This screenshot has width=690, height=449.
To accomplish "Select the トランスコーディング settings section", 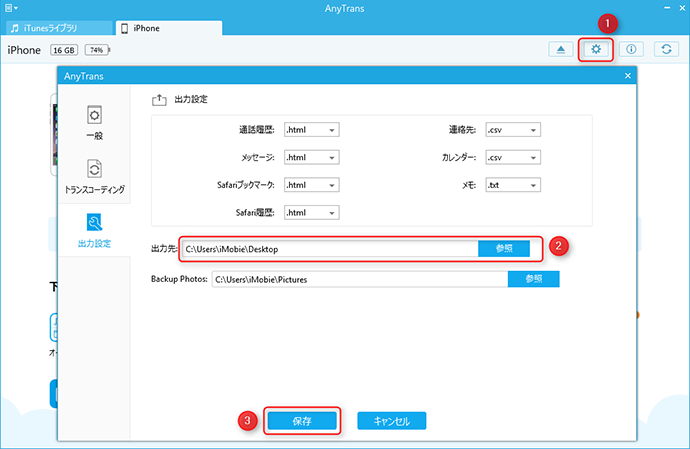I will 94,177.
